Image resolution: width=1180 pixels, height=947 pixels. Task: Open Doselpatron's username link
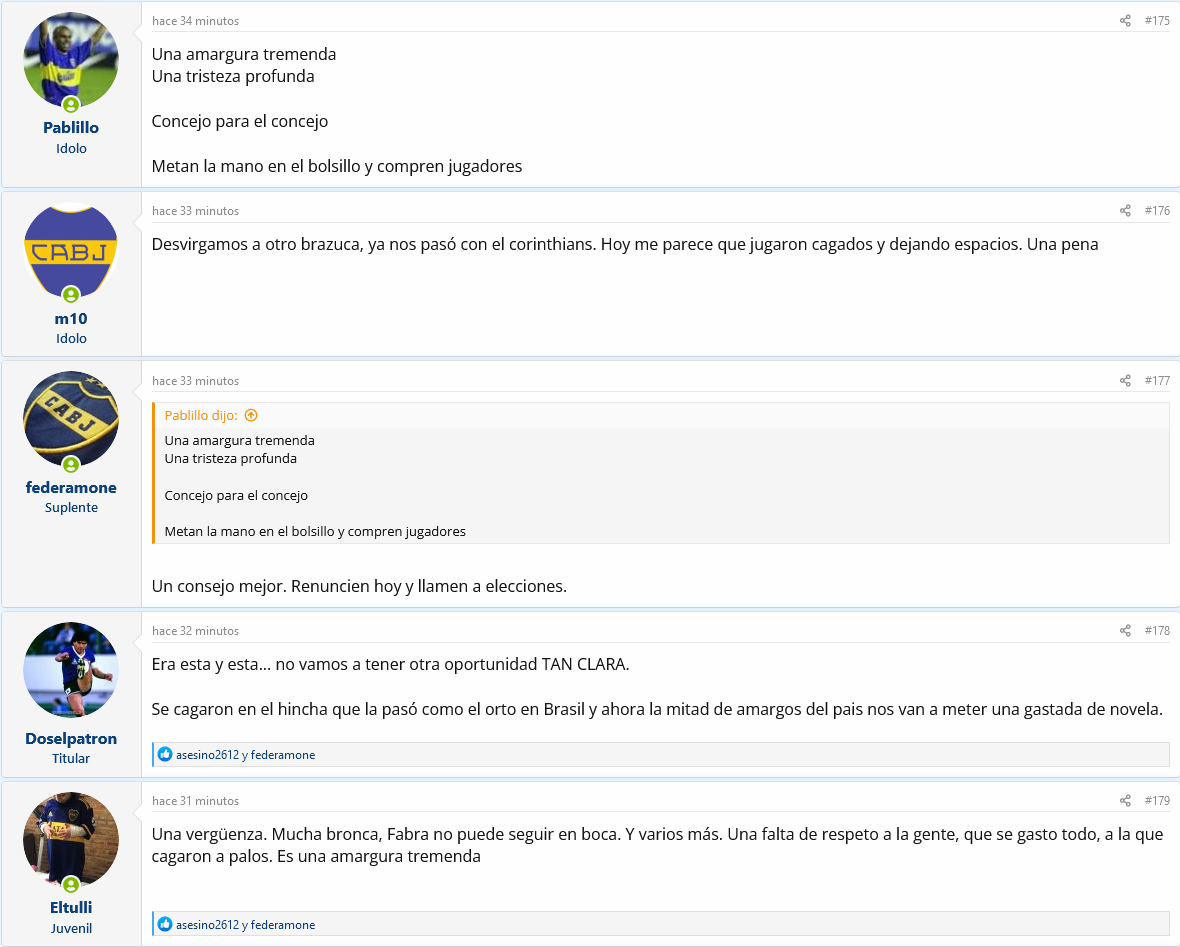pos(71,738)
